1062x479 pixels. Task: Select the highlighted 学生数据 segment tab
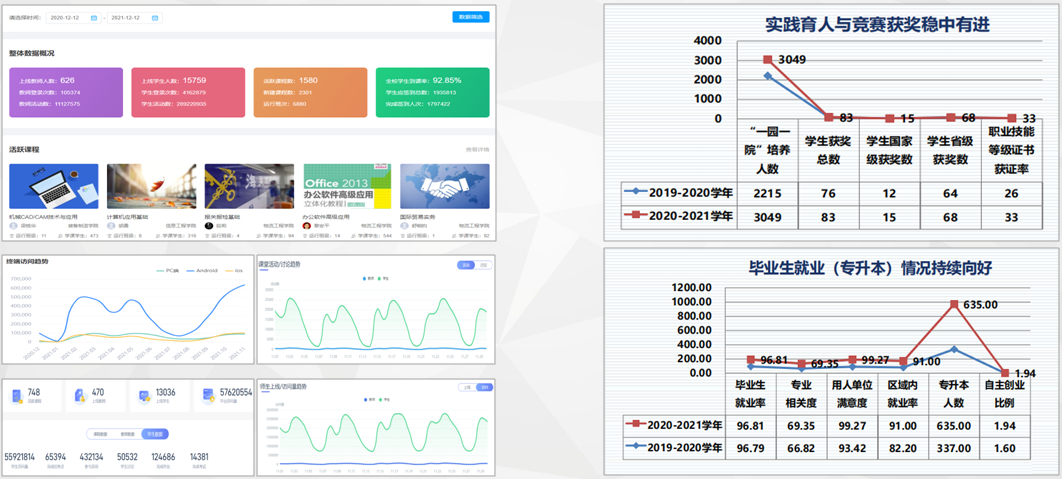click(157, 435)
